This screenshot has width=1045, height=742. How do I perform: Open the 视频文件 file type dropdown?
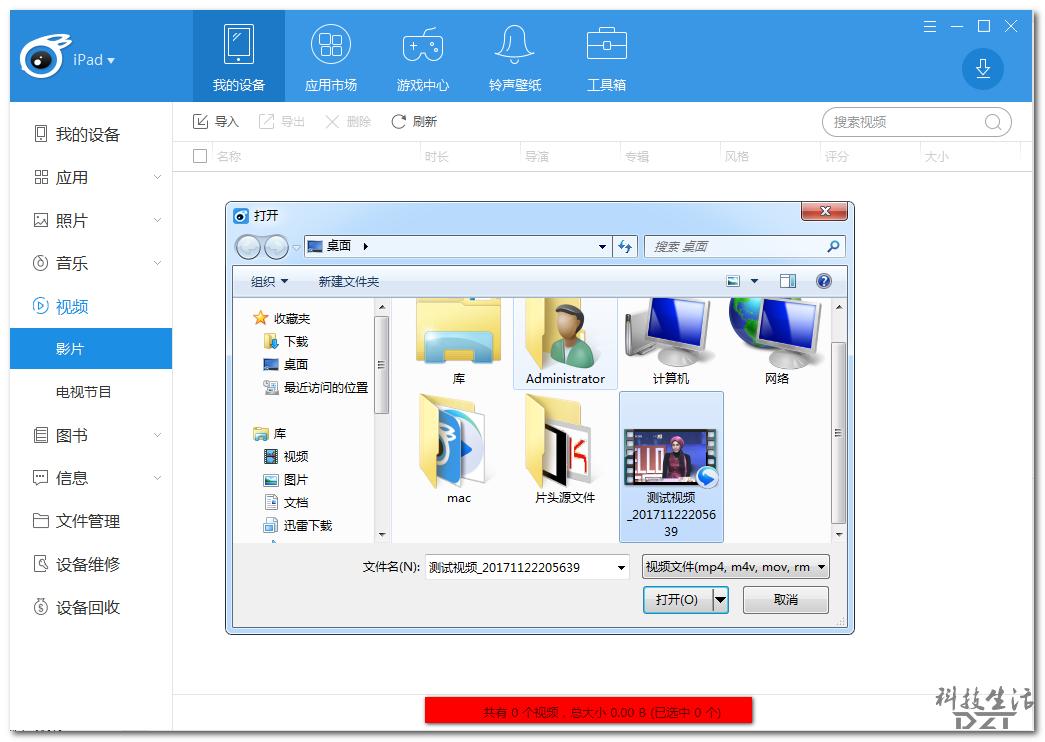pos(735,566)
